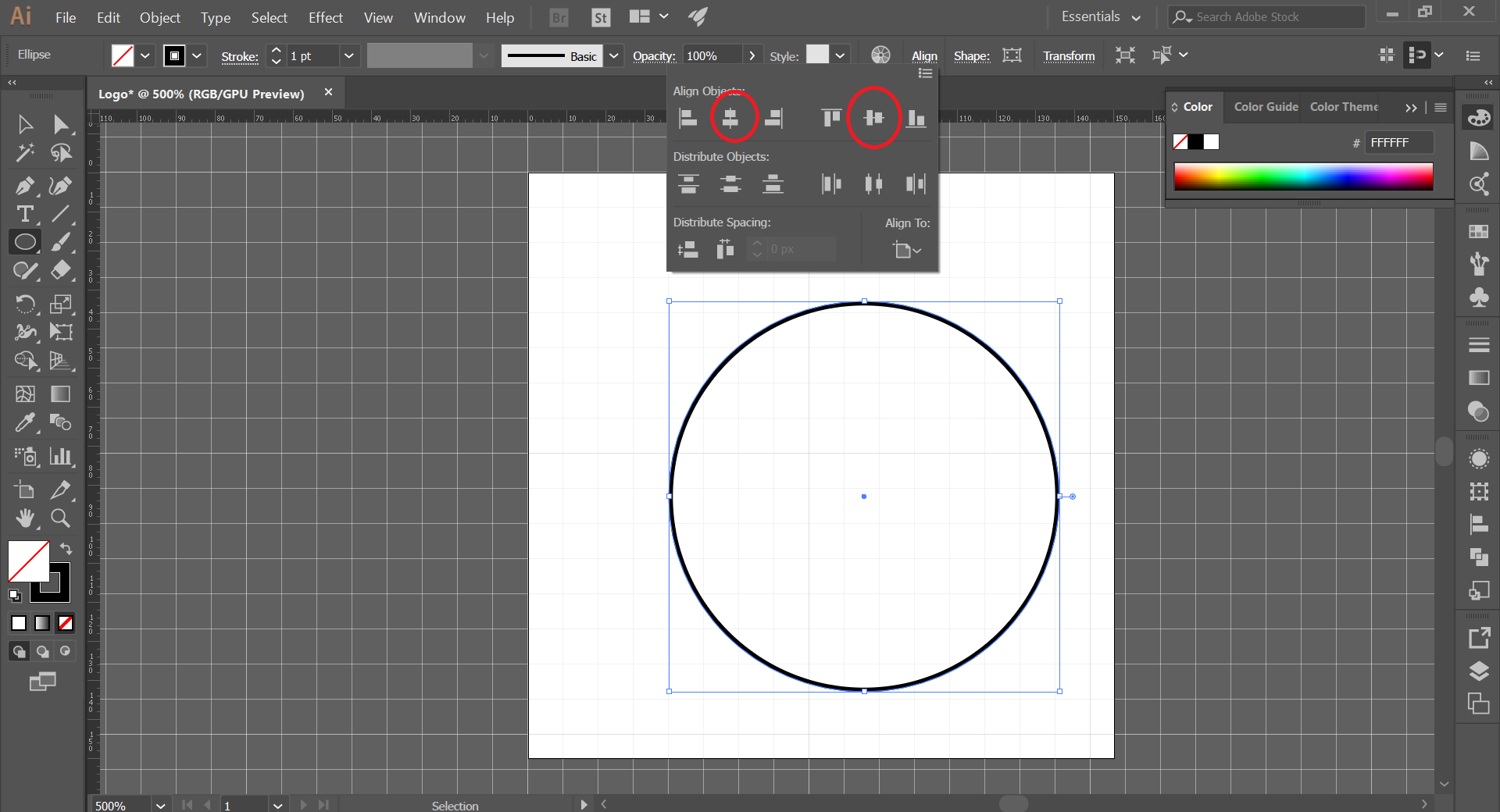1500x812 pixels.
Task: Select the Selection tool arrow
Action: coord(25,124)
